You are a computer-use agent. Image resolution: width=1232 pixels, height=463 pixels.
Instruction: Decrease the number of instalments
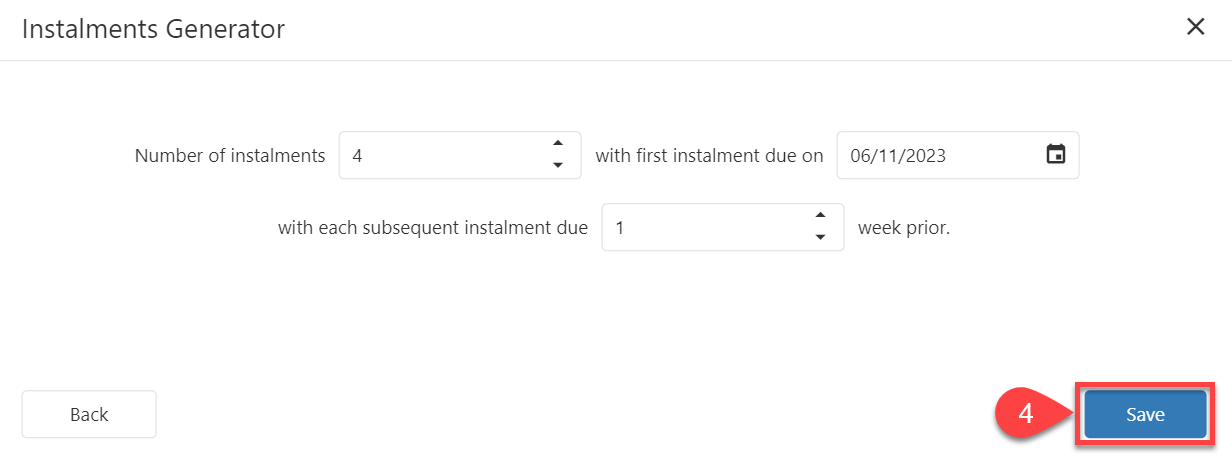558,166
